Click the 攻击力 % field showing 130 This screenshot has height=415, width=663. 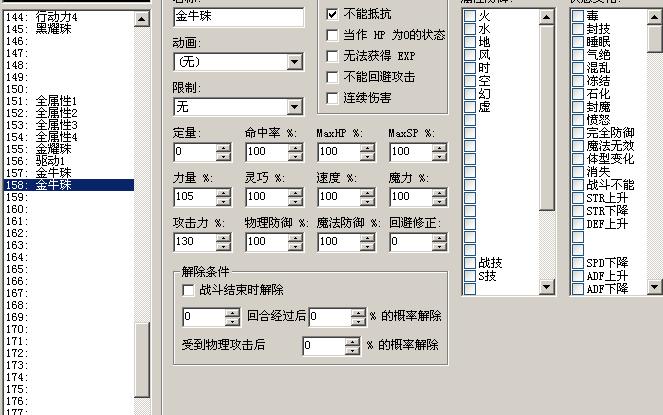[x=195, y=242]
